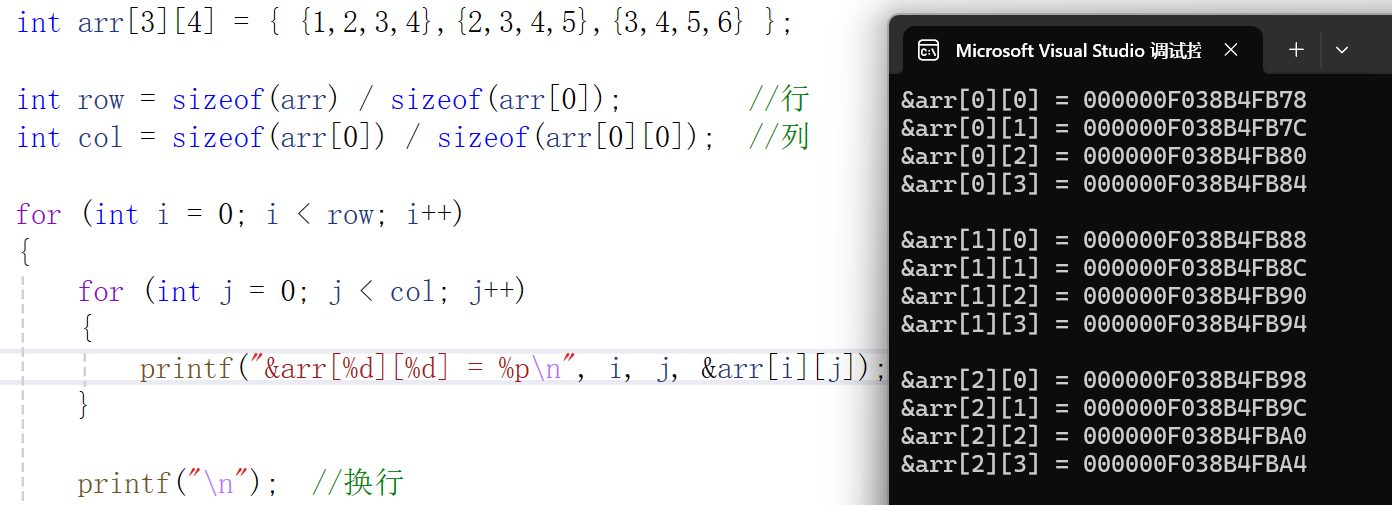Expand the terminal profile dropdown arrow
The width and height of the screenshot is (1392, 505).
[x=1342, y=50]
